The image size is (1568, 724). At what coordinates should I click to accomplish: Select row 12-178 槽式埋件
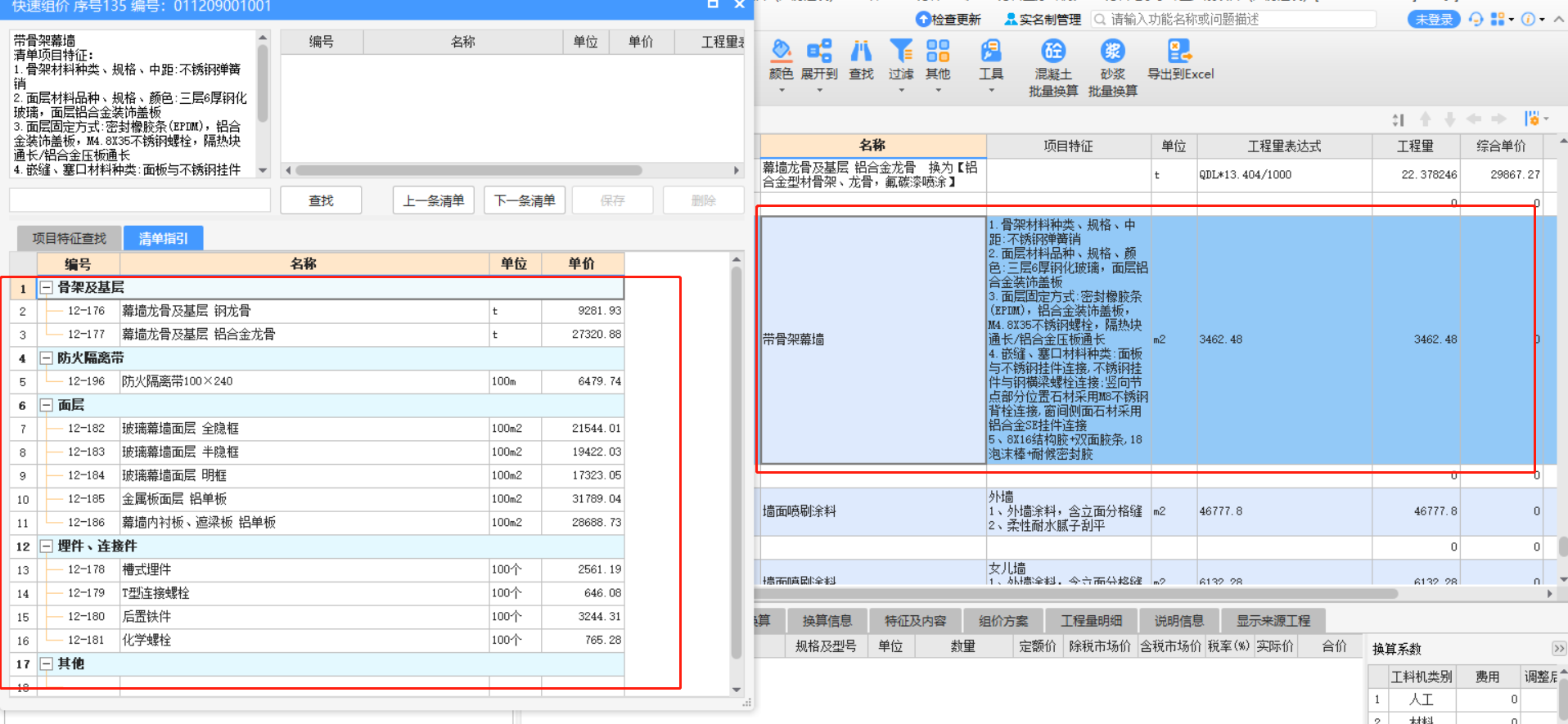(x=317, y=569)
